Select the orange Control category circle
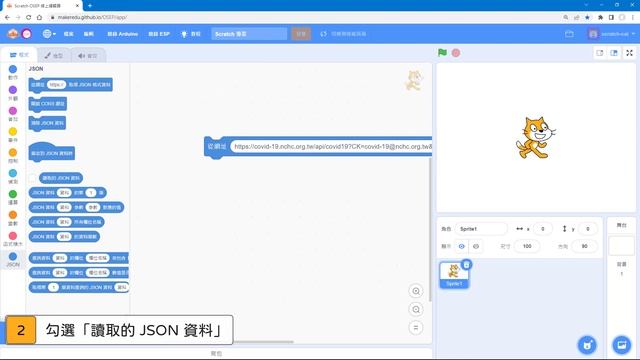The width and height of the screenshot is (640, 360). [x=13, y=152]
